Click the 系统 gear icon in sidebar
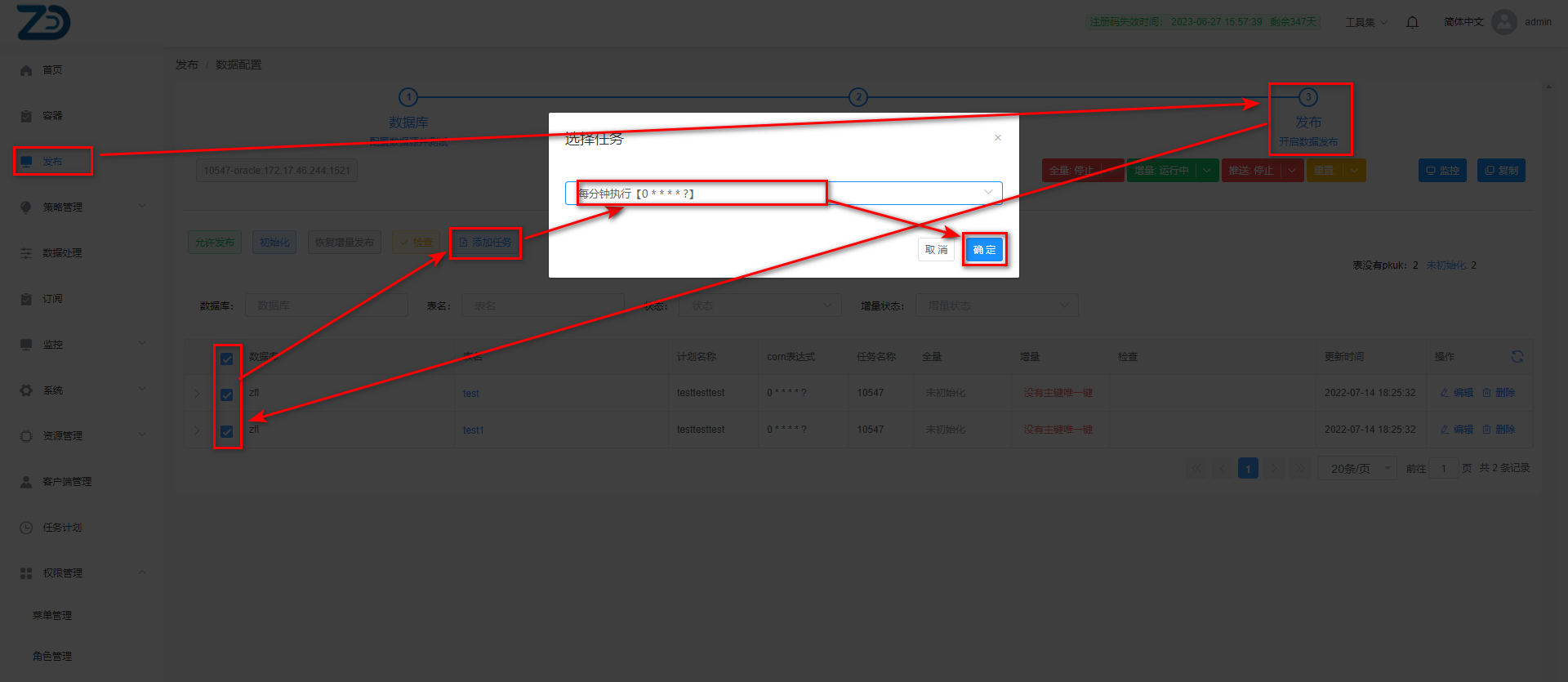This screenshot has width=1568, height=682. click(26, 390)
